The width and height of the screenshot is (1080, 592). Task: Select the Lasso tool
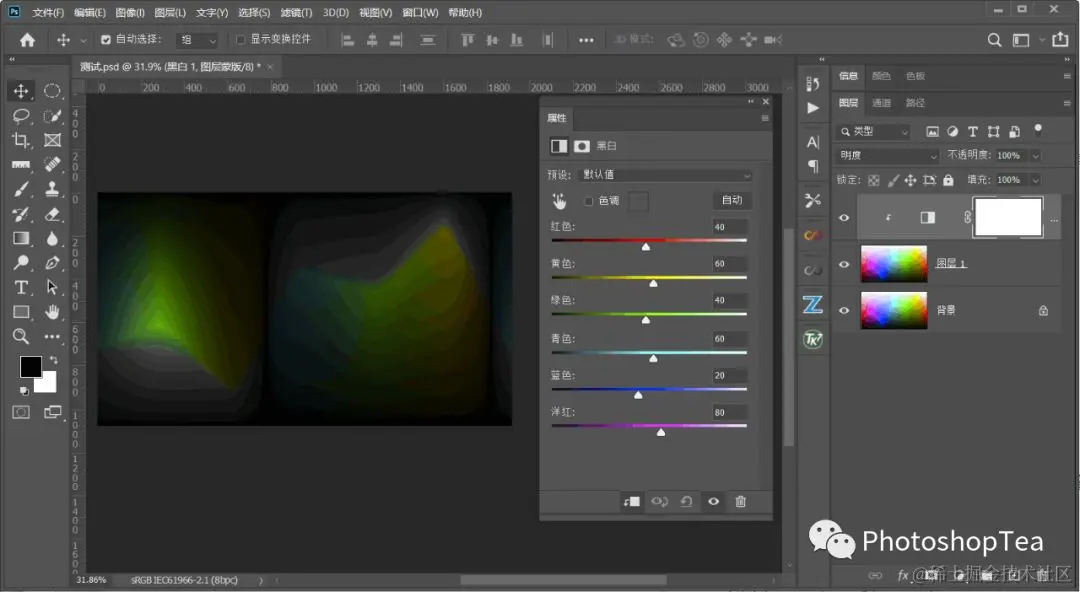[21, 116]
